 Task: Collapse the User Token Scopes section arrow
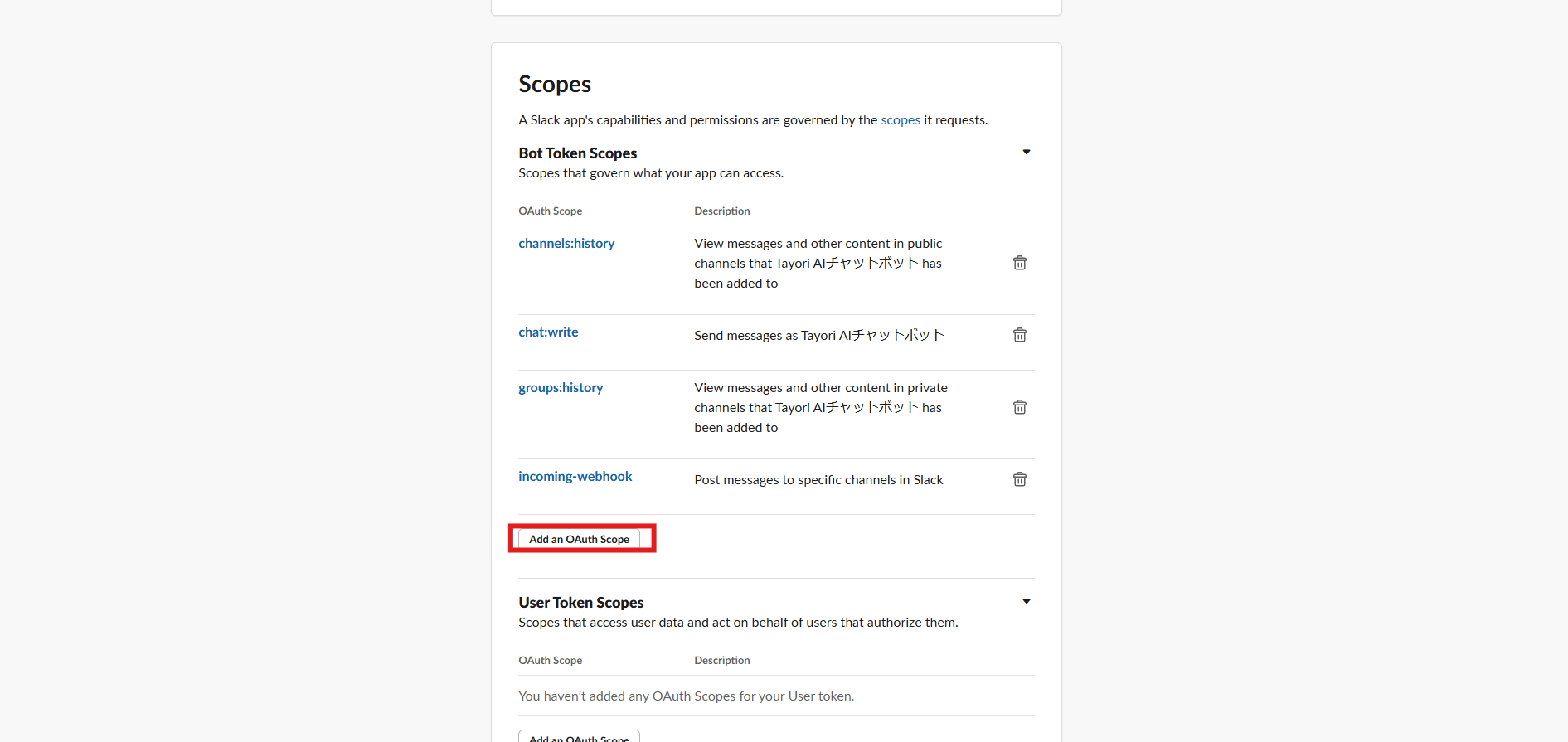[1027, 602]
